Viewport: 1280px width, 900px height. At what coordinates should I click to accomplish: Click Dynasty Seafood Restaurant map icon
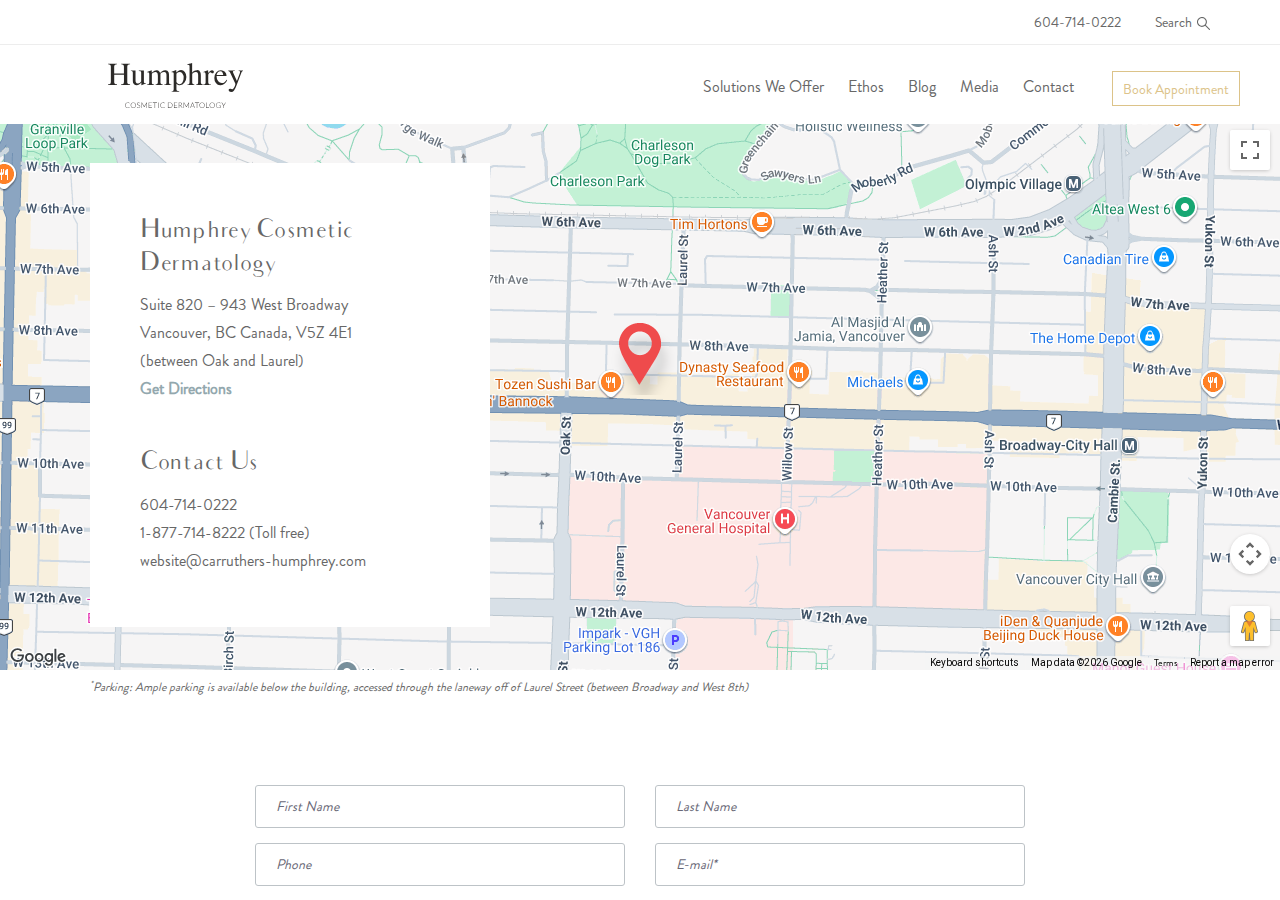pos(798,372)
